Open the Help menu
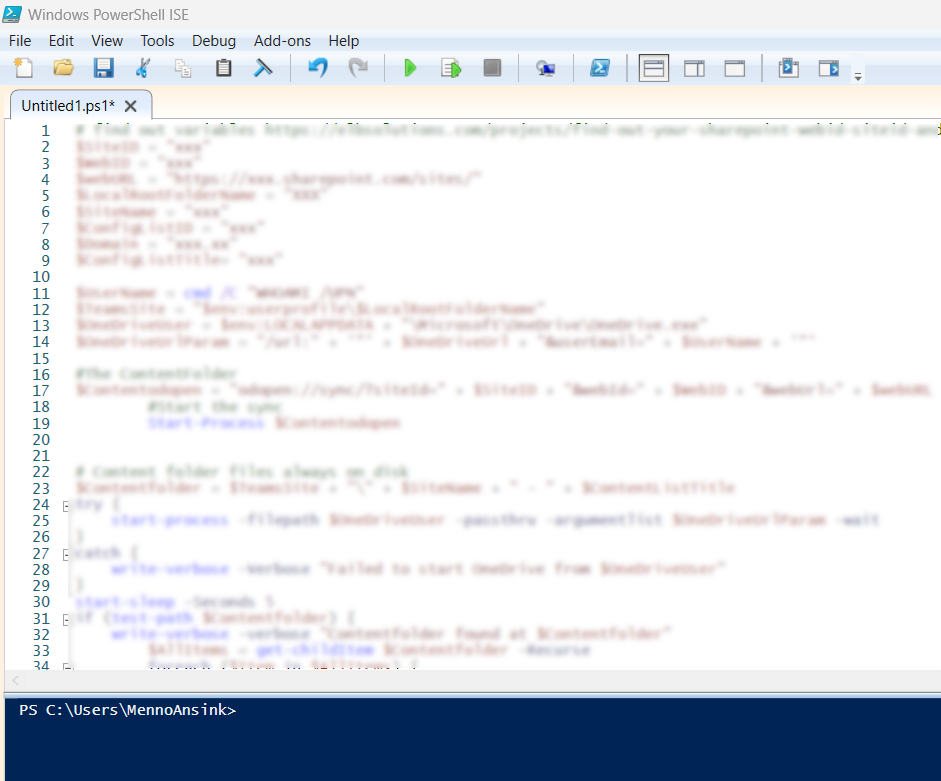Screen dimensions: 941x781 click(x=344, y=41)
